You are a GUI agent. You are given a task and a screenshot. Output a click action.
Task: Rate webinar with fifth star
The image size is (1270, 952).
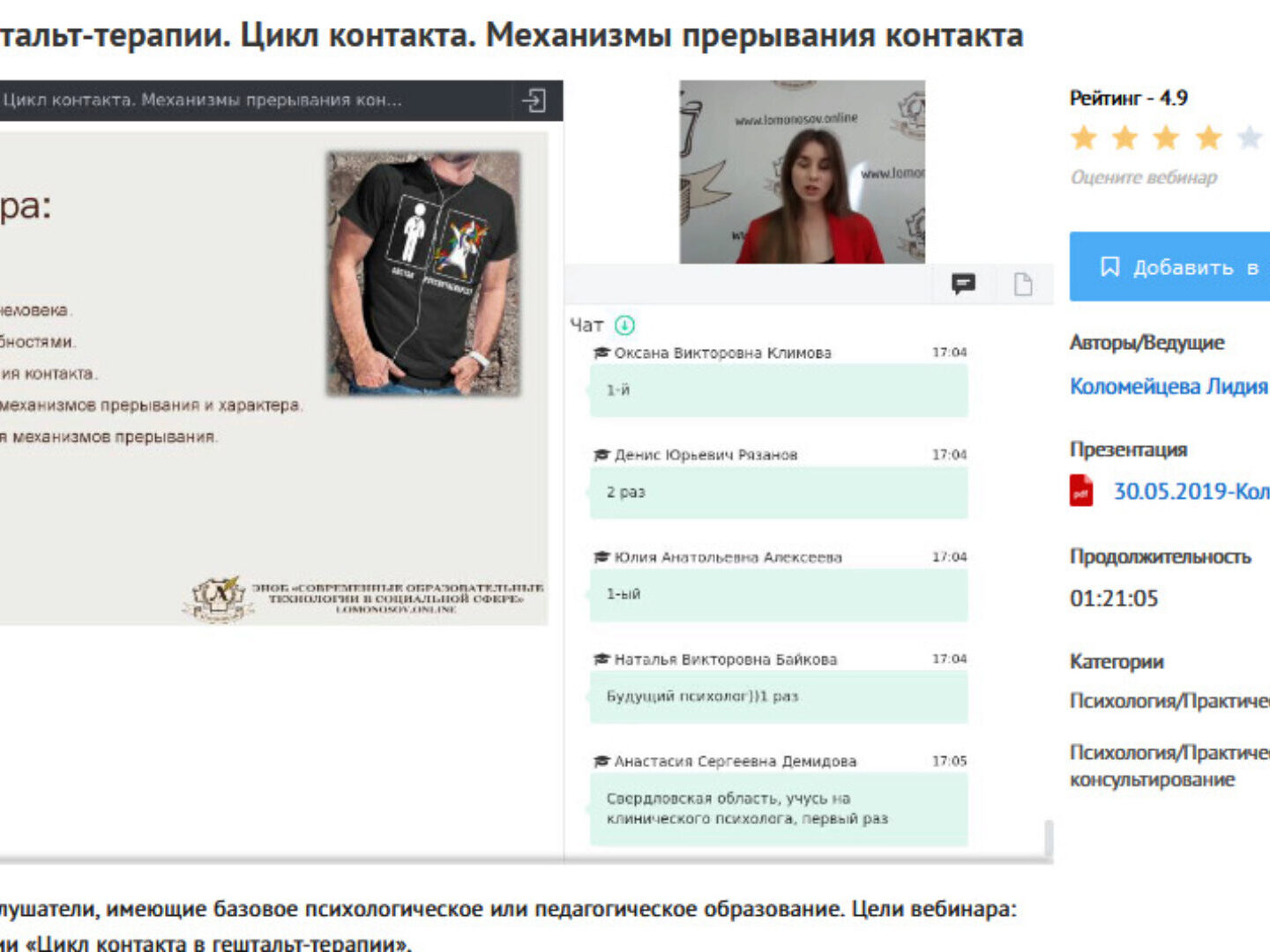coord(1250,138)
